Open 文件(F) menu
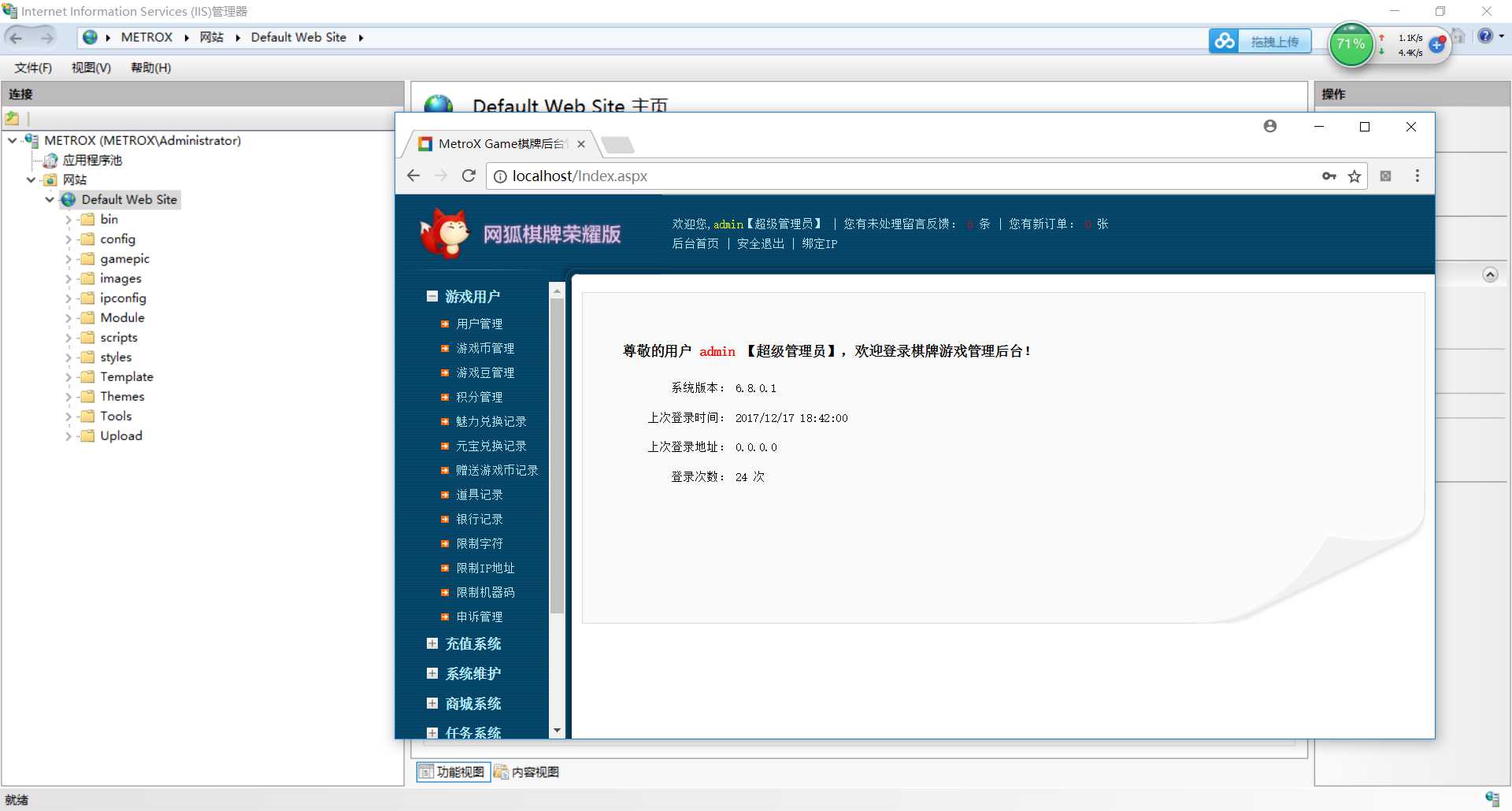Viewport: 1512px width, 811px height. (x=33, y=68)
